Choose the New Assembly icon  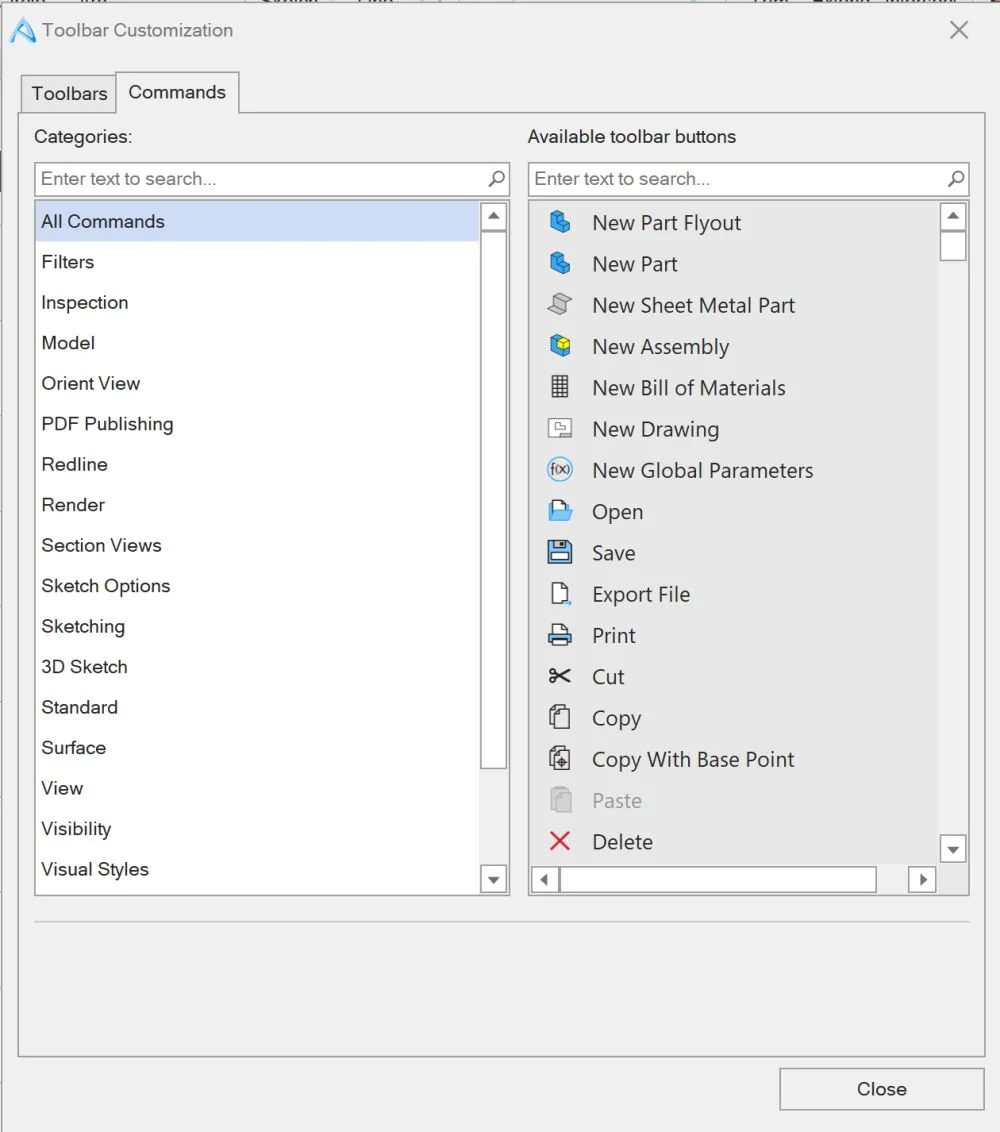coord(560,346)
